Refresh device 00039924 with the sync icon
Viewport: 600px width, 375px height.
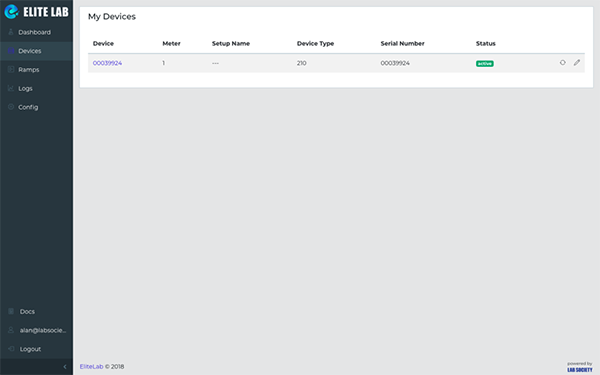(x=562, y=62)
